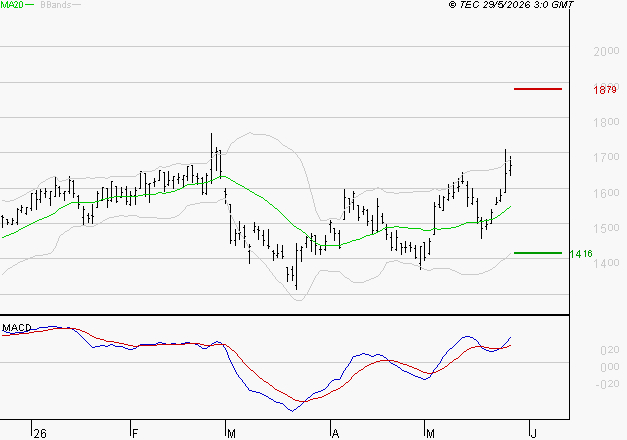Click the green support level line
This screenshot has height=440, width=627.
coord(538,253)
